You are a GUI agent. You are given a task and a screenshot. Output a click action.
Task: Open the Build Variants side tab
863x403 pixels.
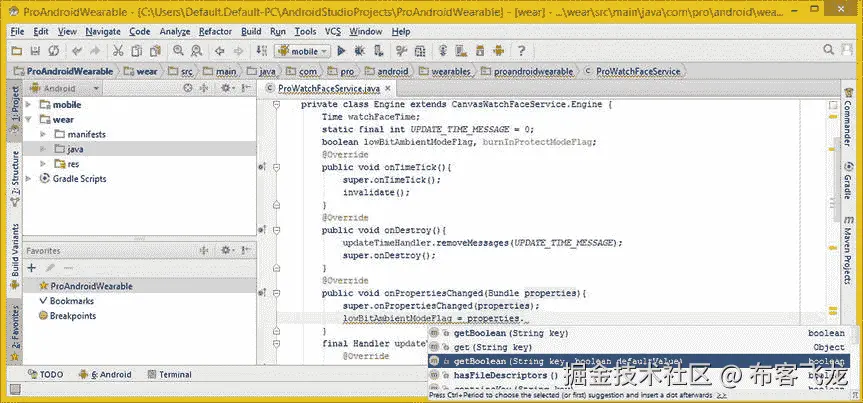point(15,256)
